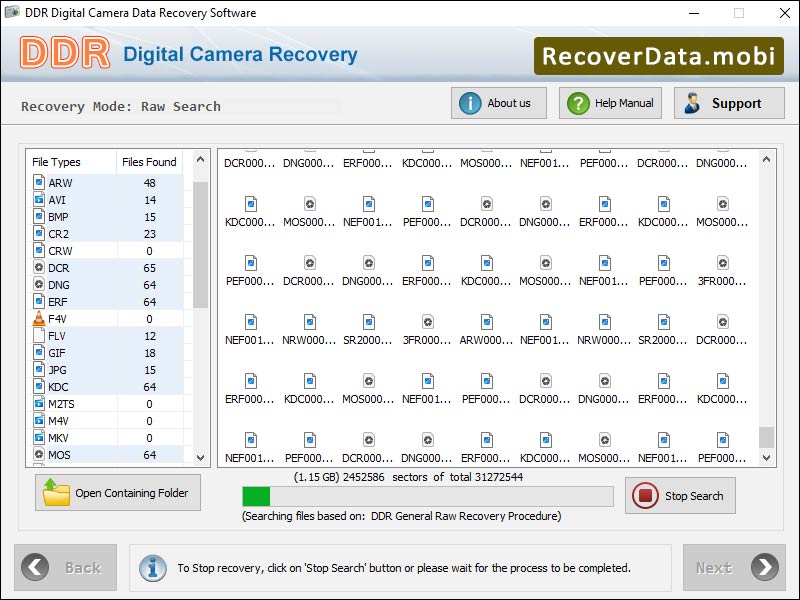
Task: Click the Support person icon
Action: pyautogui.click(x=692, y=103)
